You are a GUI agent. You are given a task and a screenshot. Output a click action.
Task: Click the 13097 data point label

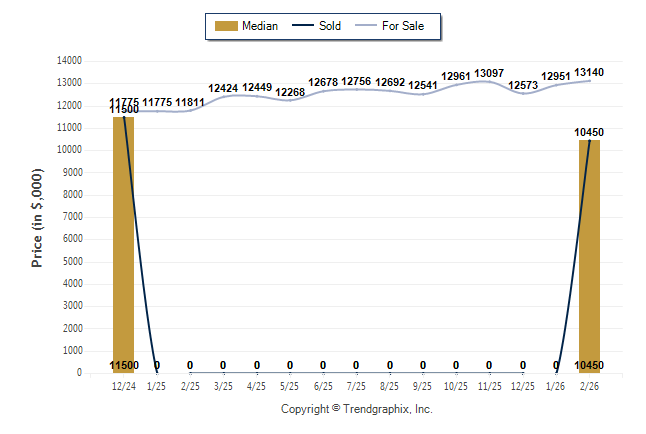point(489,73)
